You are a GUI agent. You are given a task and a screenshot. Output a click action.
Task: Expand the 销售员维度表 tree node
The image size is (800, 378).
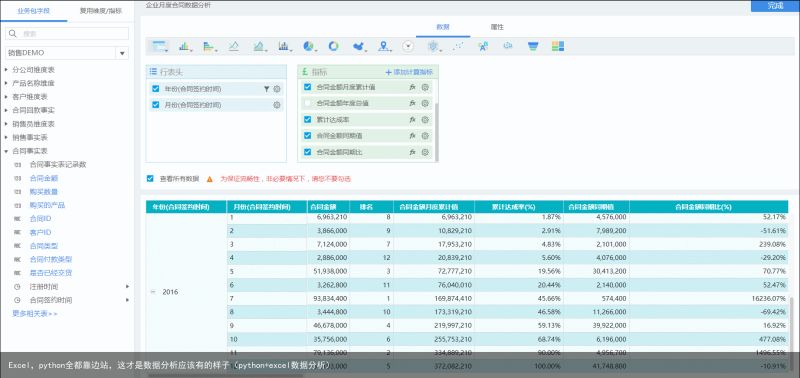tap(6, 124)
